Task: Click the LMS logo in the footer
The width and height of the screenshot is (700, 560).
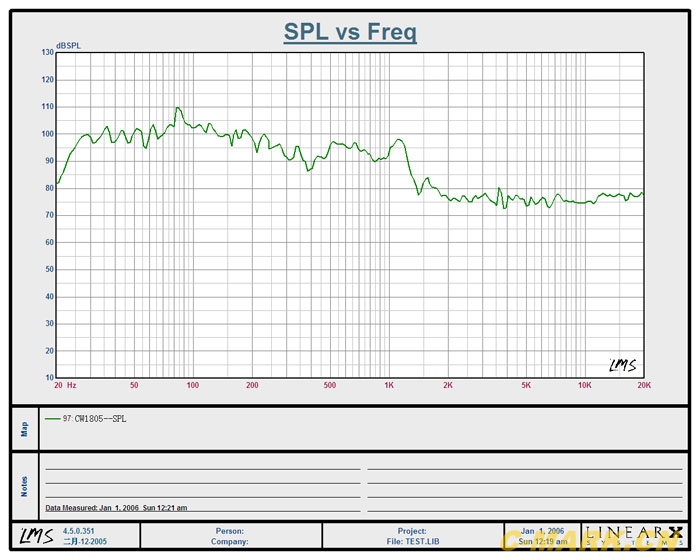Action: (35, 536)
